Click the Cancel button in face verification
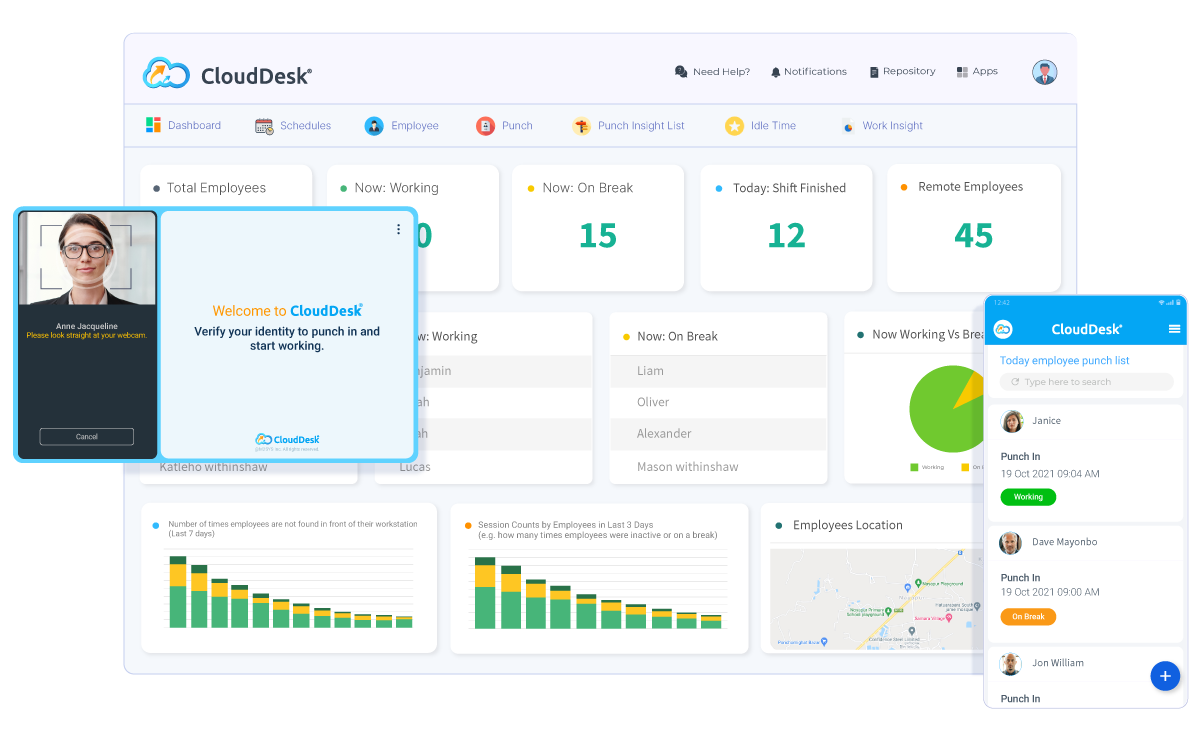The image size is (1200, 740). pyautogui.click(x=87, y=436)
